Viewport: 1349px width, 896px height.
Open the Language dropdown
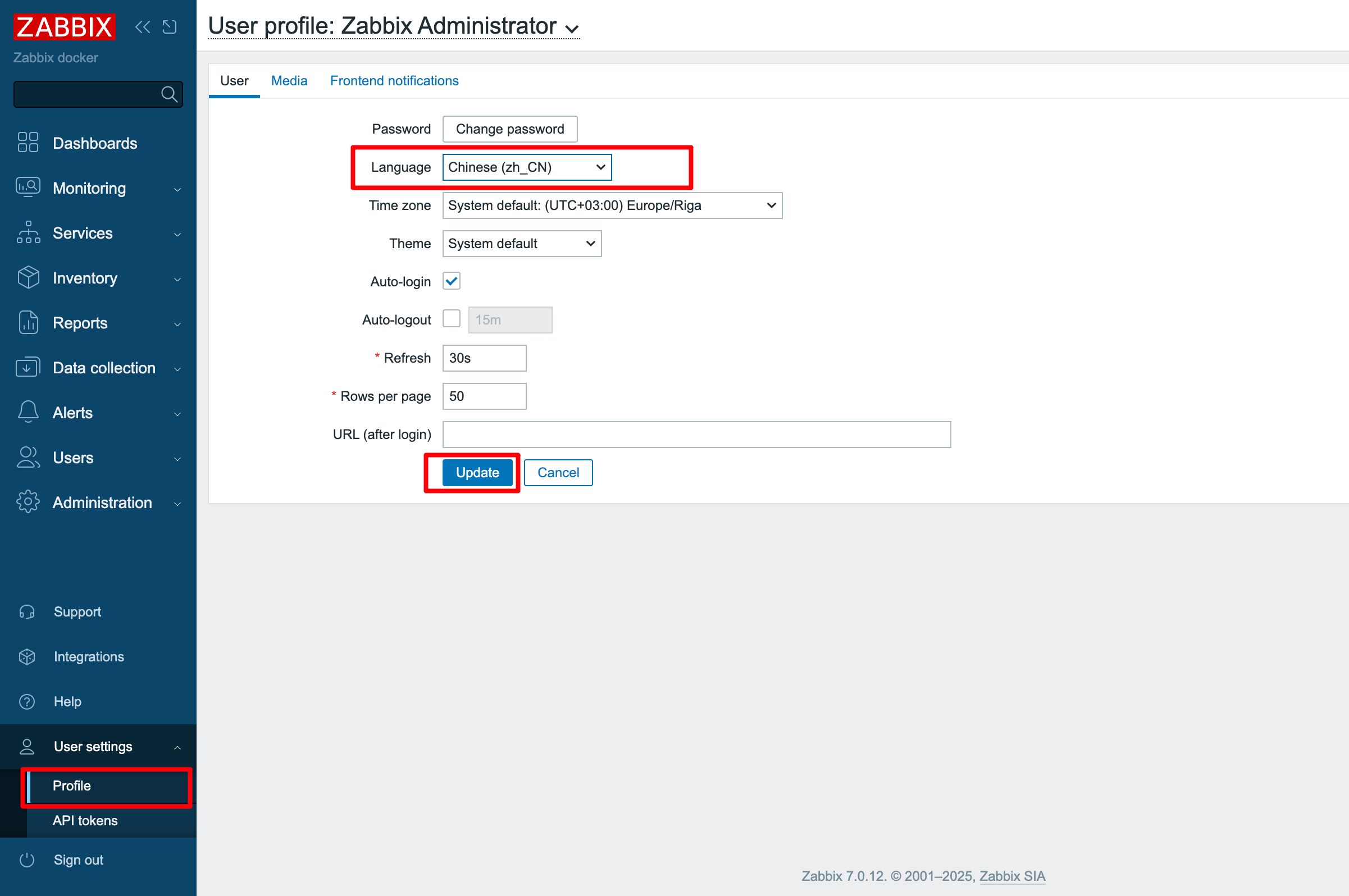[527, 167]
